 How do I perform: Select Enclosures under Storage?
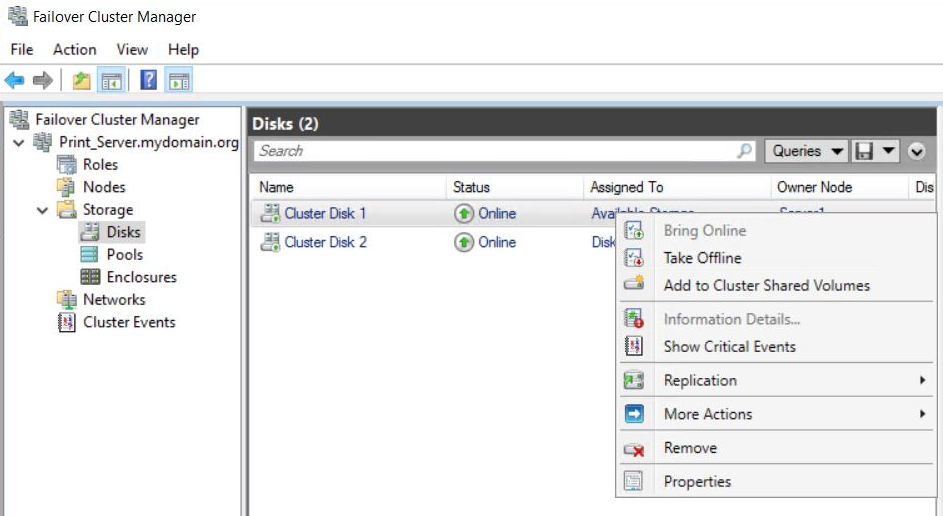coord(142,277)
